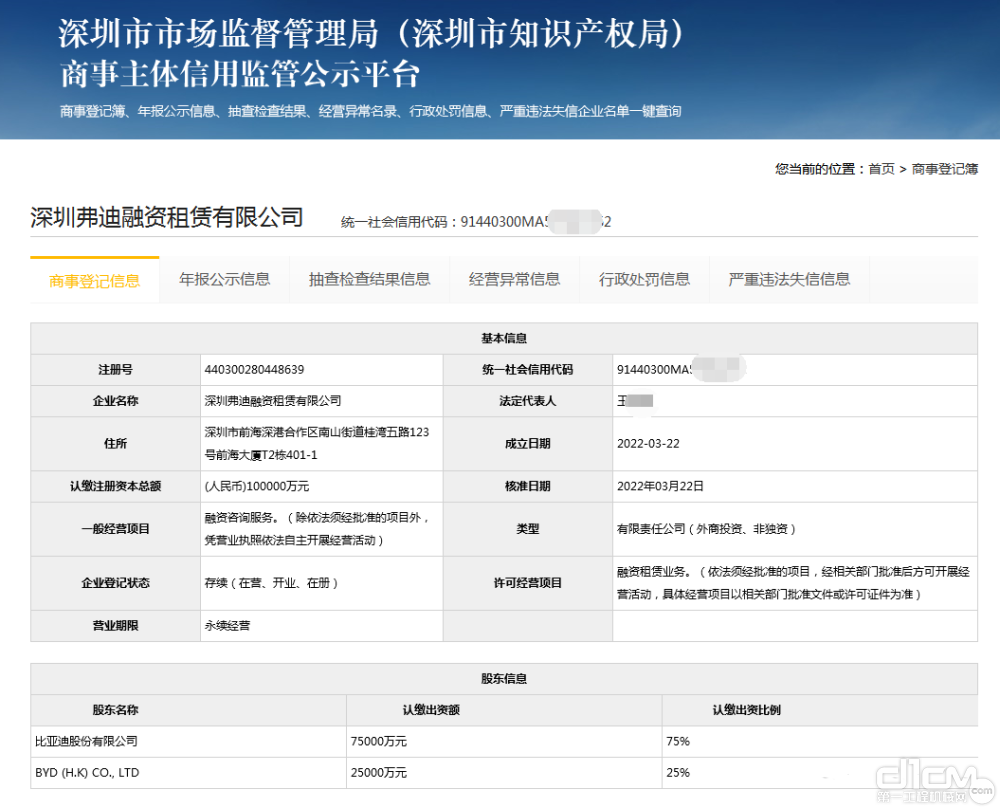
Task: Switch to the 年报公示信息 tab
Action: point(224,279)
